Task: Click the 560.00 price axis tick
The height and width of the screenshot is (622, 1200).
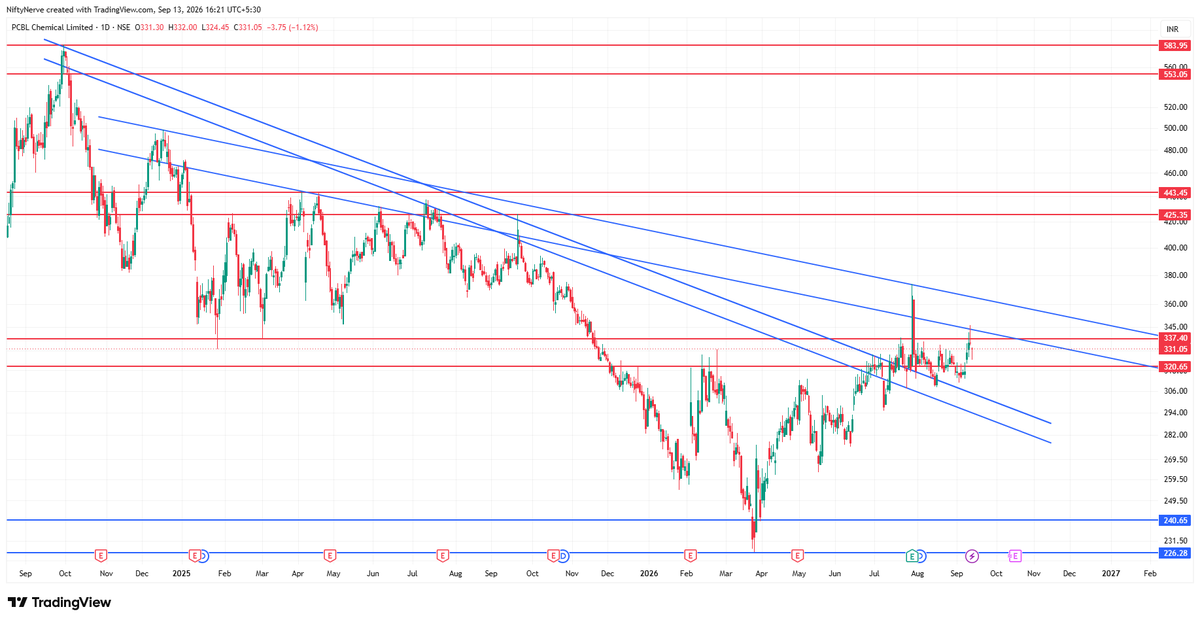Action: point(1175,68)
